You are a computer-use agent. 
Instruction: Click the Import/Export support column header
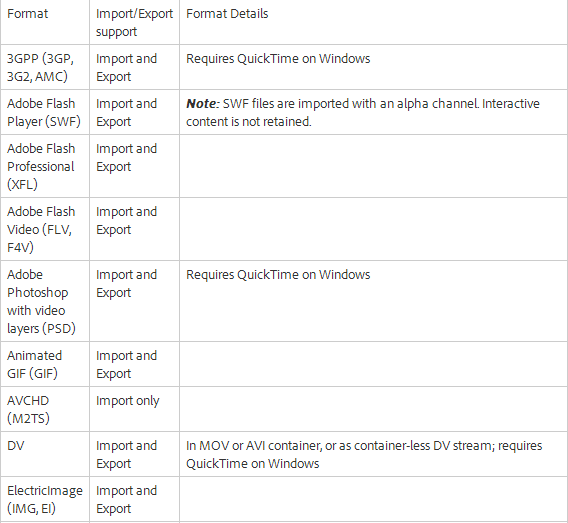pos(134,22)
